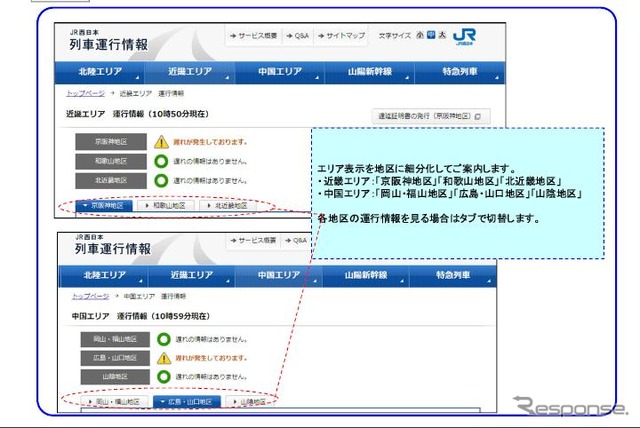Click 遅れが発生しております text for 京阪神地区
640x428 pixels.
(x=210, y=142)
